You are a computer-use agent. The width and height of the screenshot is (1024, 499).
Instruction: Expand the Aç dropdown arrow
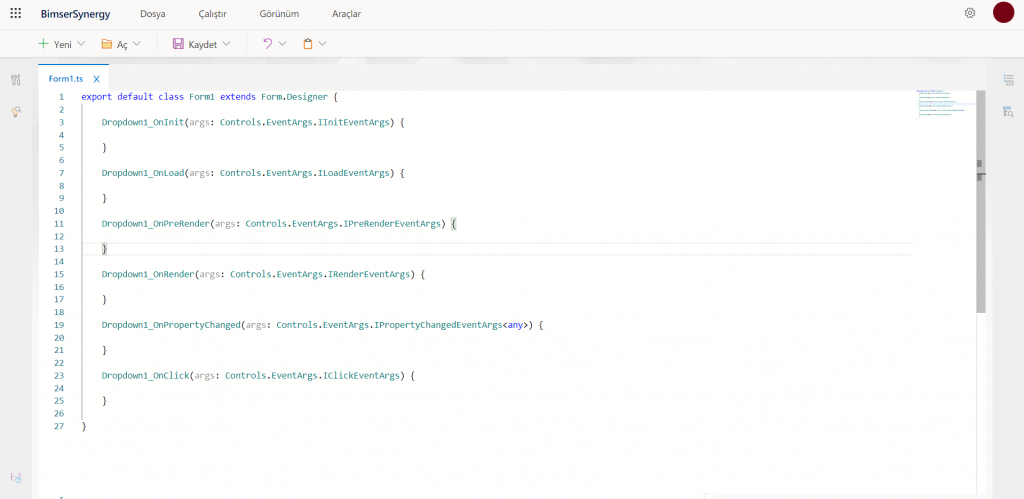[x=137, y=44]
